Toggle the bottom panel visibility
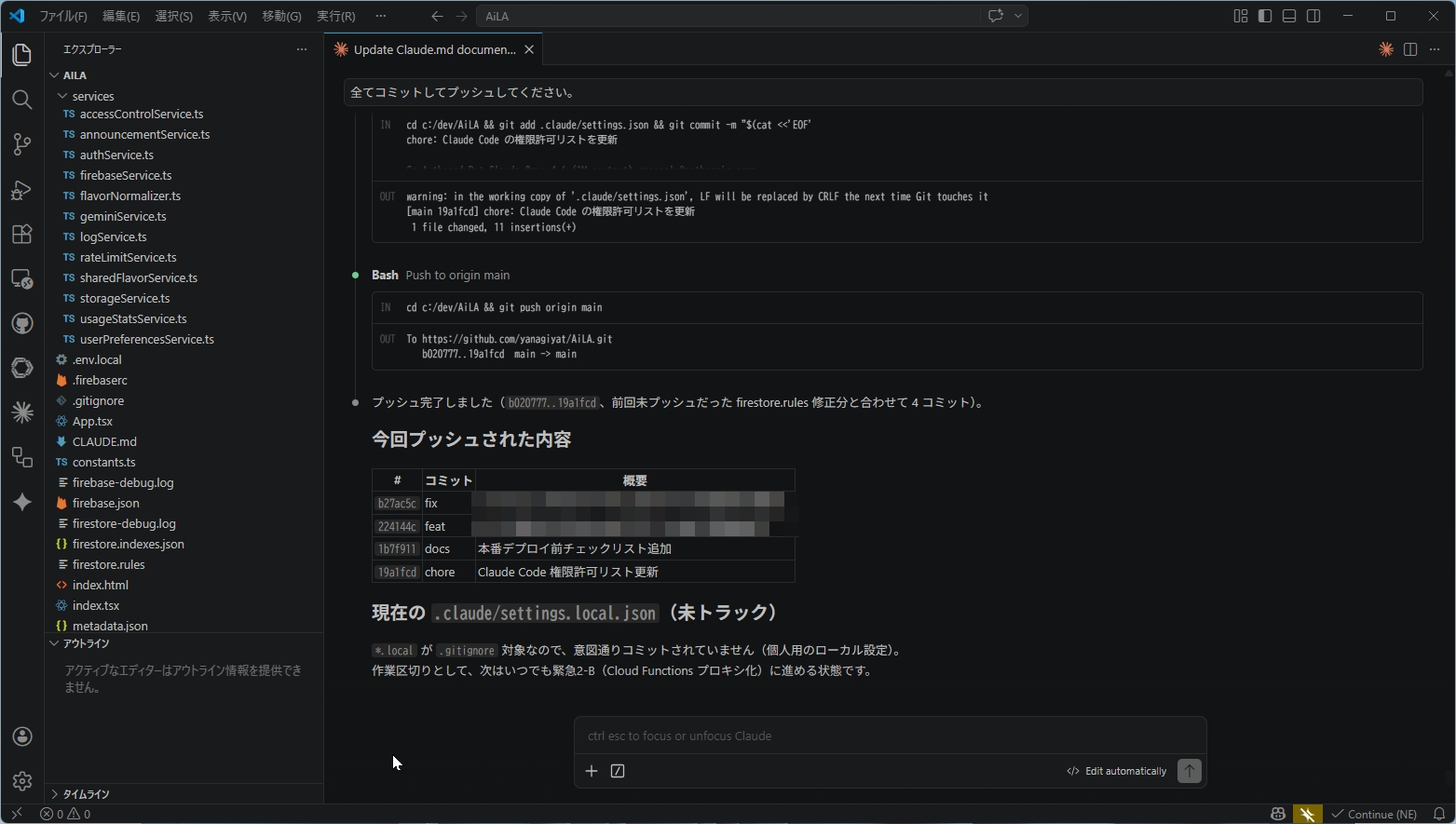1456x824 pixels. click(1289, 16)
